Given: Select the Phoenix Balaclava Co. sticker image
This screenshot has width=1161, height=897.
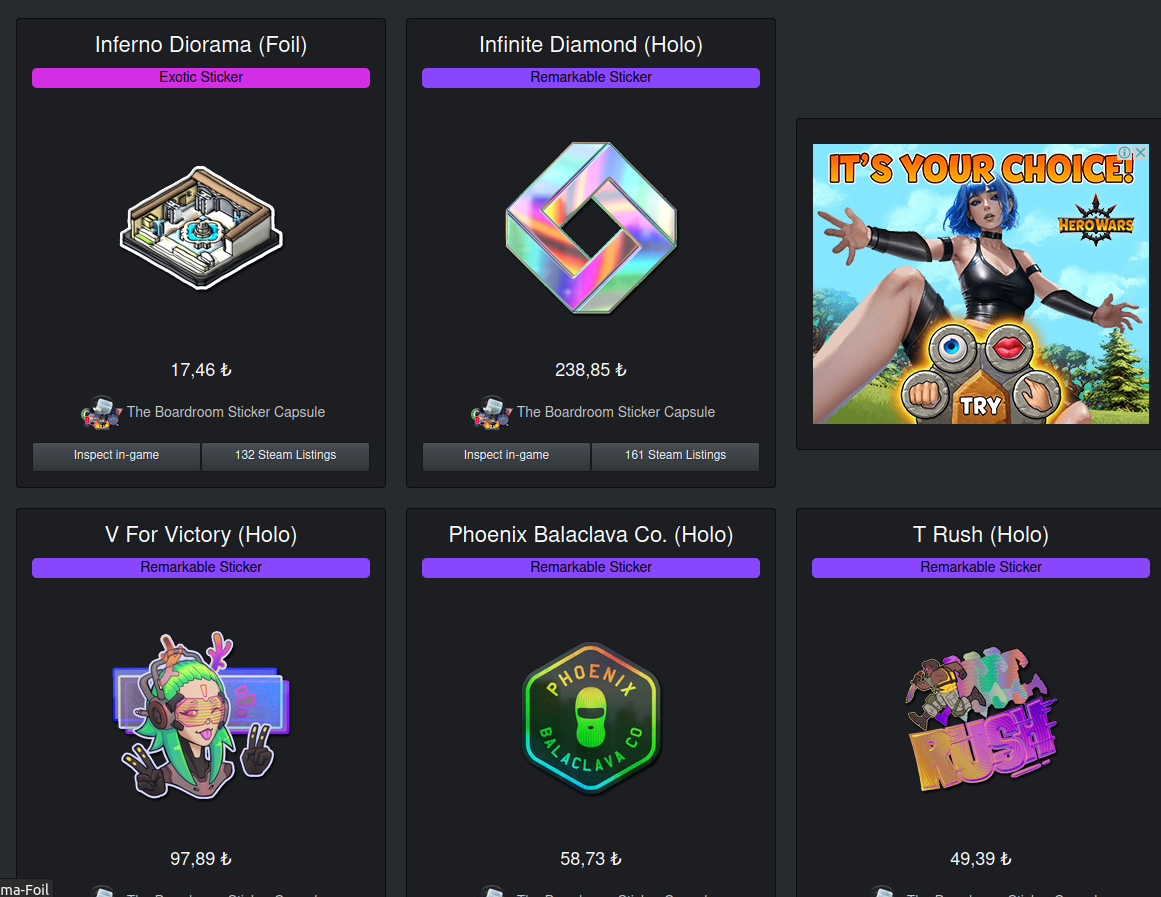Looking at the screenshot, I should (x=591, y=718).
